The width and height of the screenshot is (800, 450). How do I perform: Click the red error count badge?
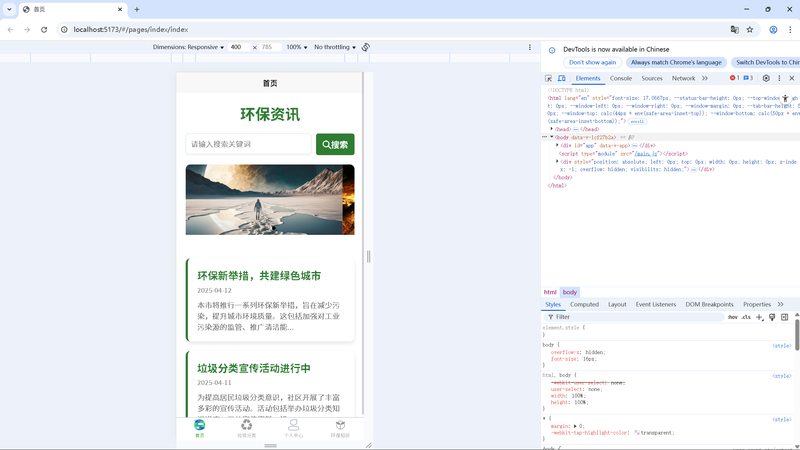(734, 78)
